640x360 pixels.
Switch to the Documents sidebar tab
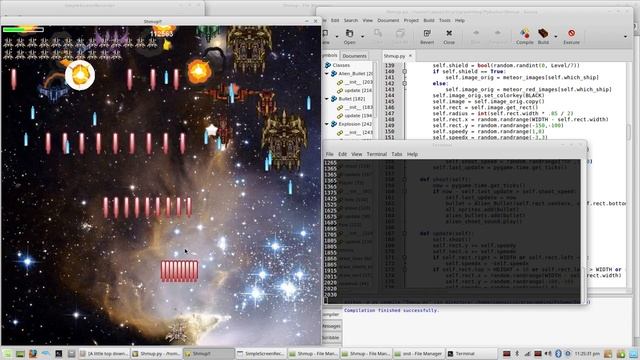point(354,56)
